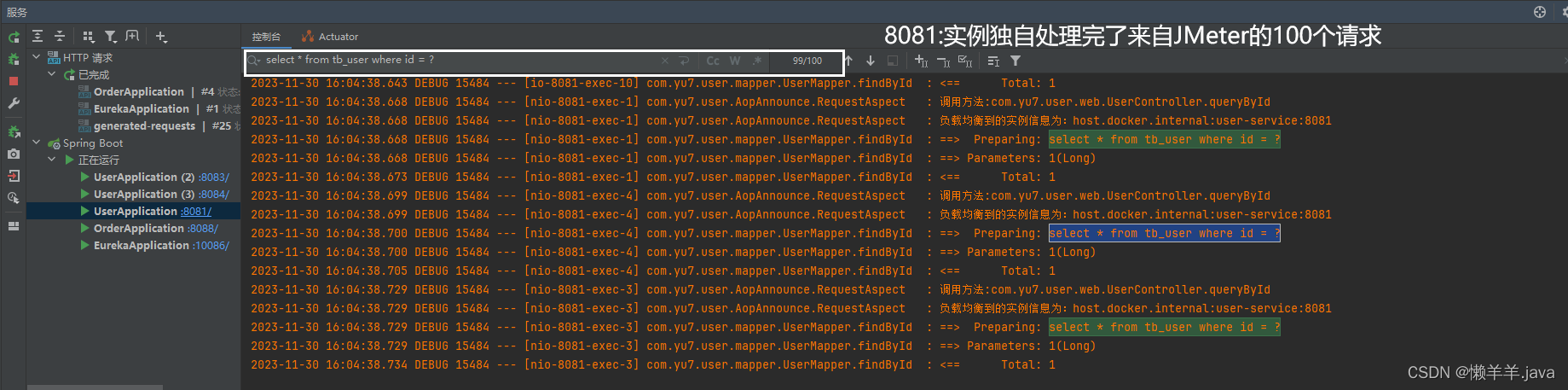
Task: Select EurekaApplication :10086 service
Action: point(154,245)
